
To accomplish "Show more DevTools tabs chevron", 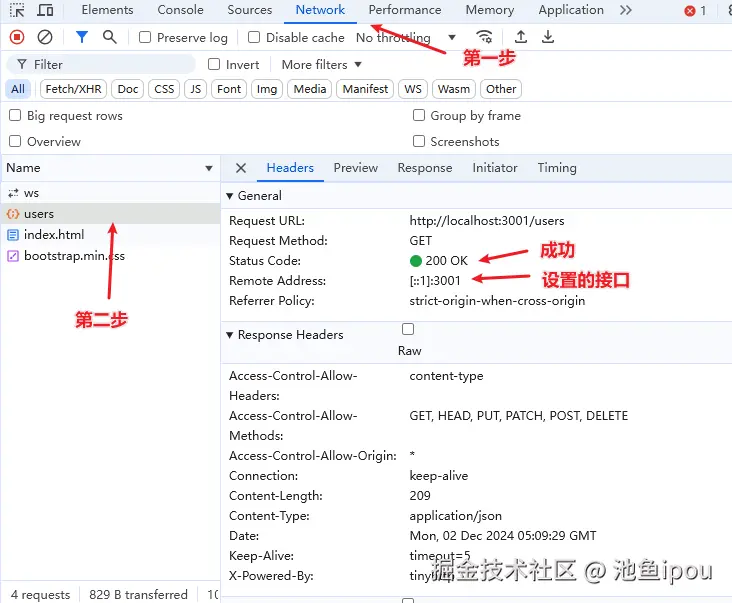I will [626, 10].
